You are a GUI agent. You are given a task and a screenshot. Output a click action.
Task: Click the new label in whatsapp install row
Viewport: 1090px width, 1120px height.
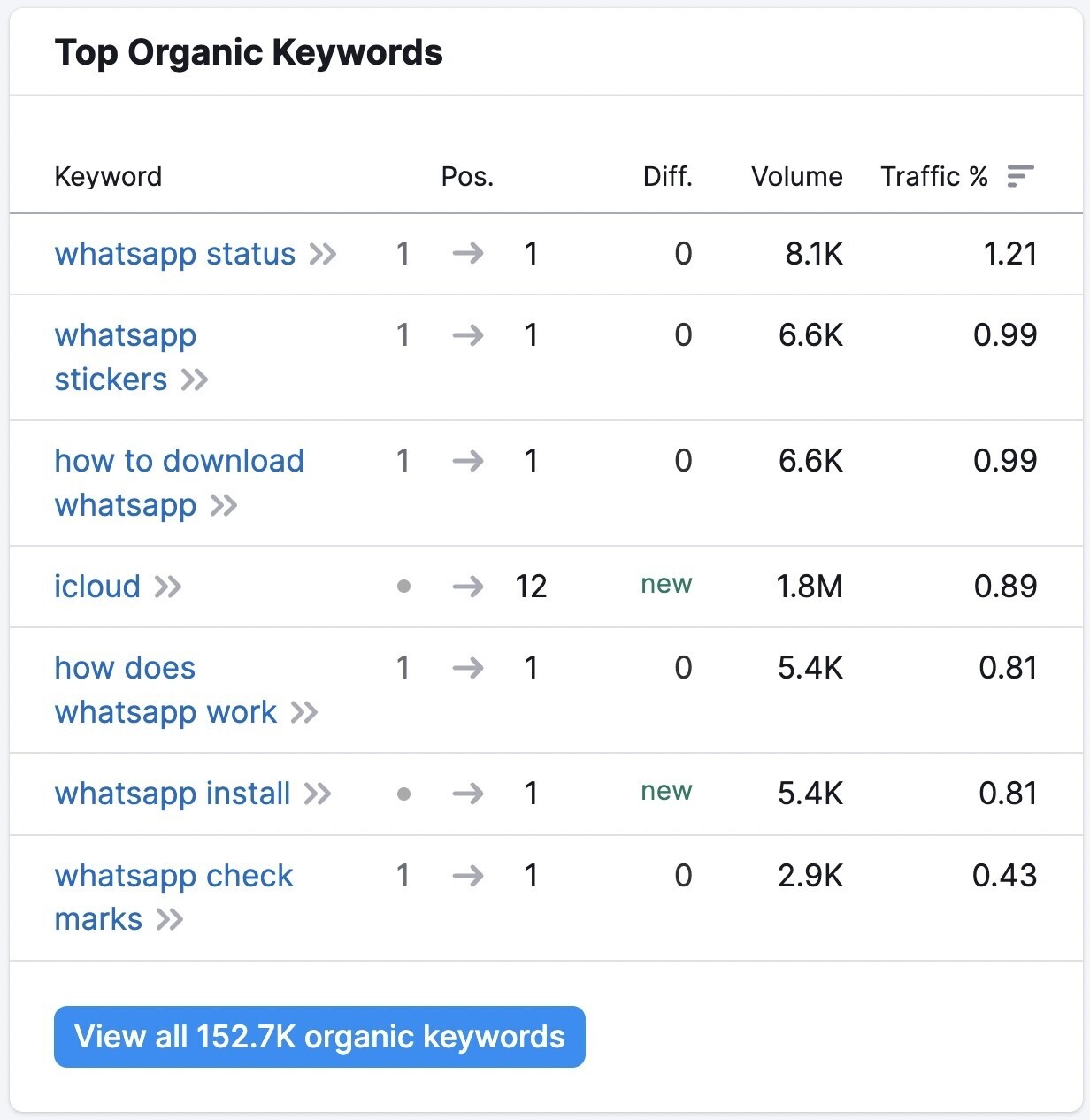[667, 791]
